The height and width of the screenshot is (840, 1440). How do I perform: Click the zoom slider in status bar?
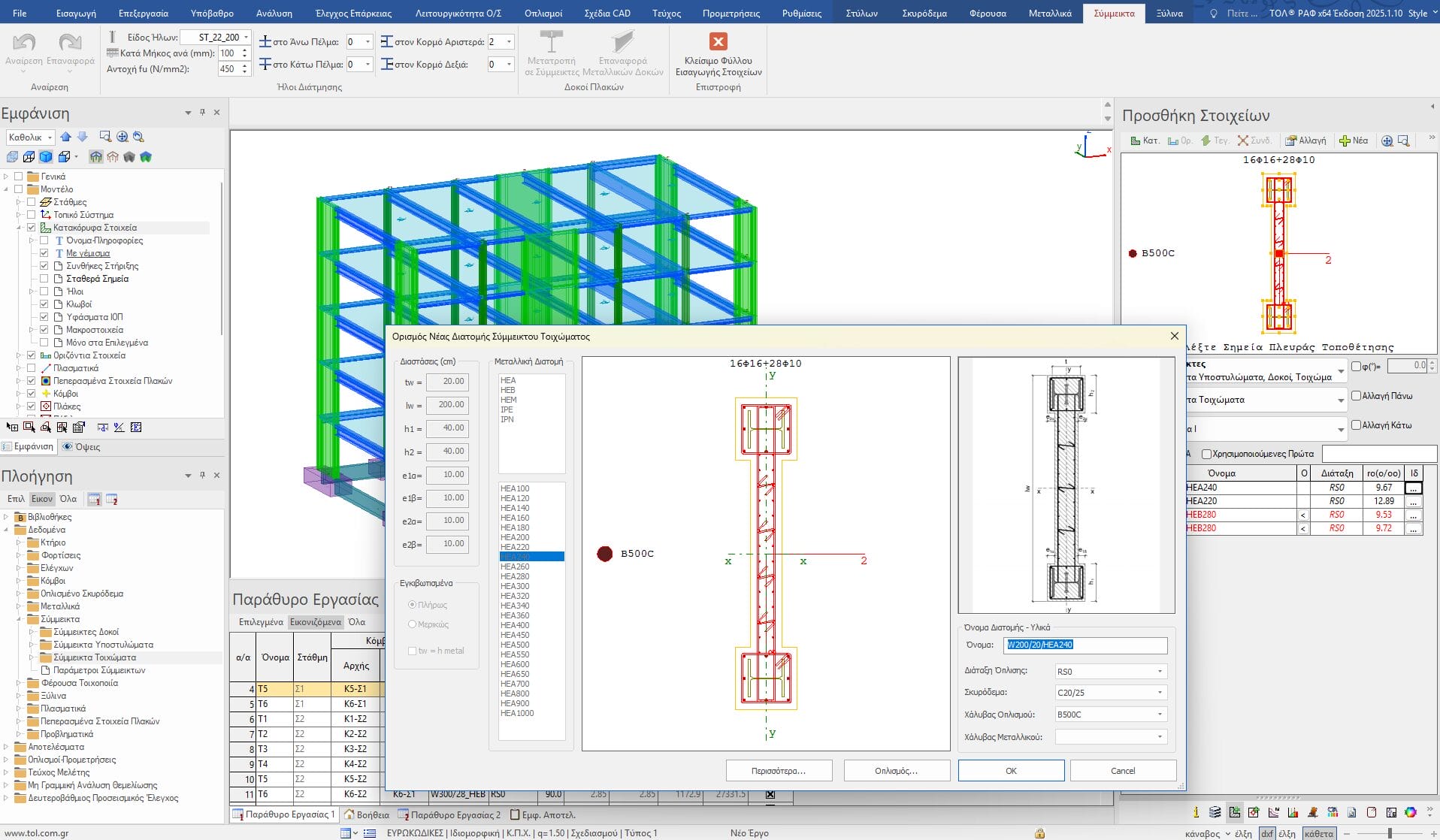click(1390, 833)
